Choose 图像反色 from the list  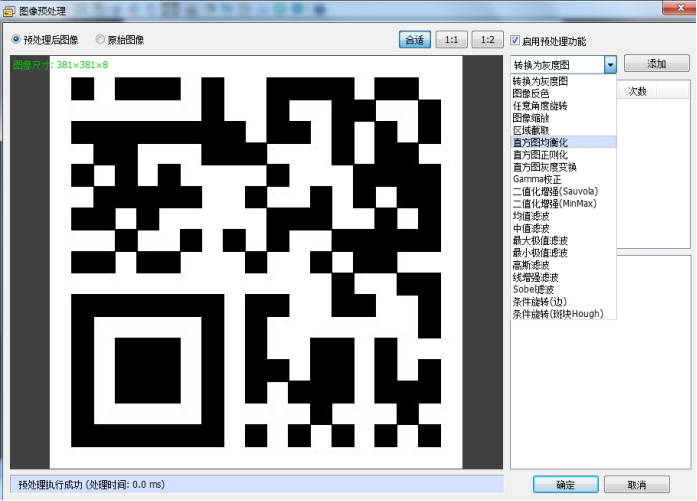[564, 93]
